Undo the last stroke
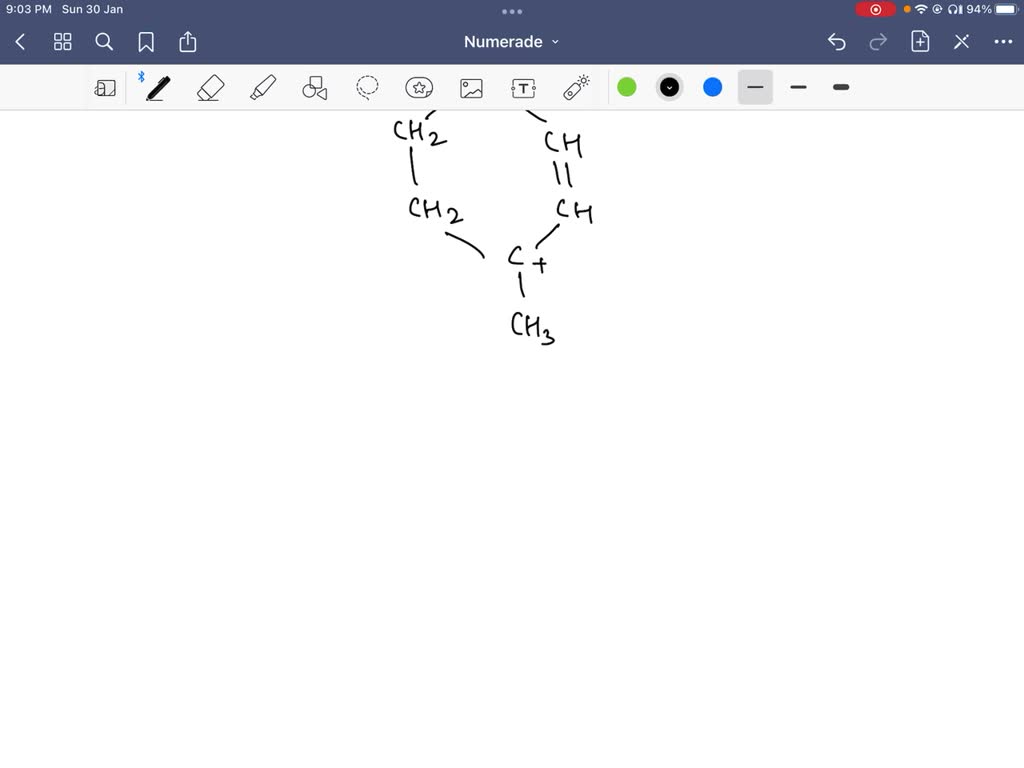The height and width of the screenshot is (768, 1024). tap(837, 42)
